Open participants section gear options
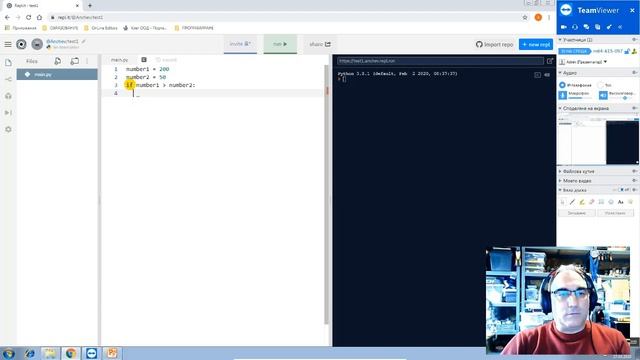The width and height of the screenshot is (640, 360). [x=634, y=40]
